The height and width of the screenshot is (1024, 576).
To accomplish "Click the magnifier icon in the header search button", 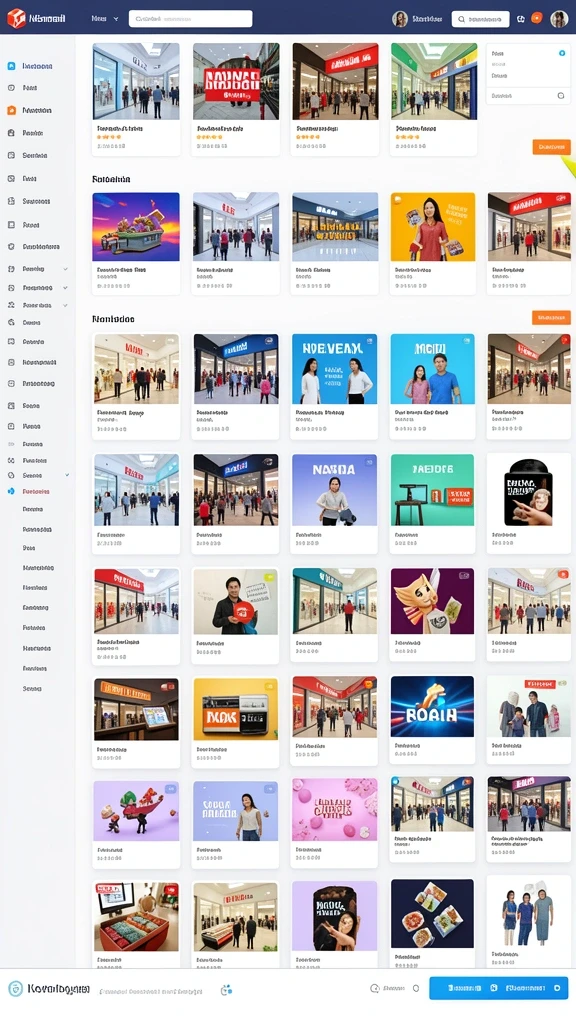I will pos(461,19).
